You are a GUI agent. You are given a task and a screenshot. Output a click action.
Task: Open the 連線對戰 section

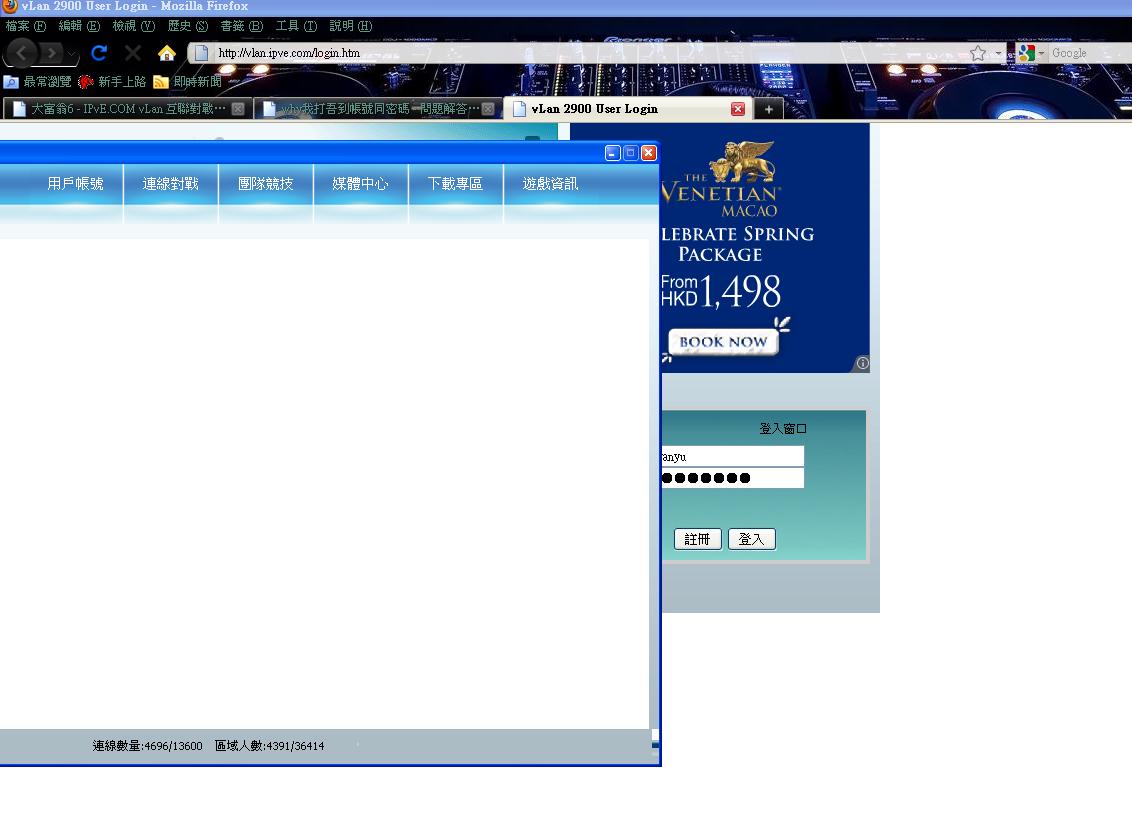click(170, 184)
